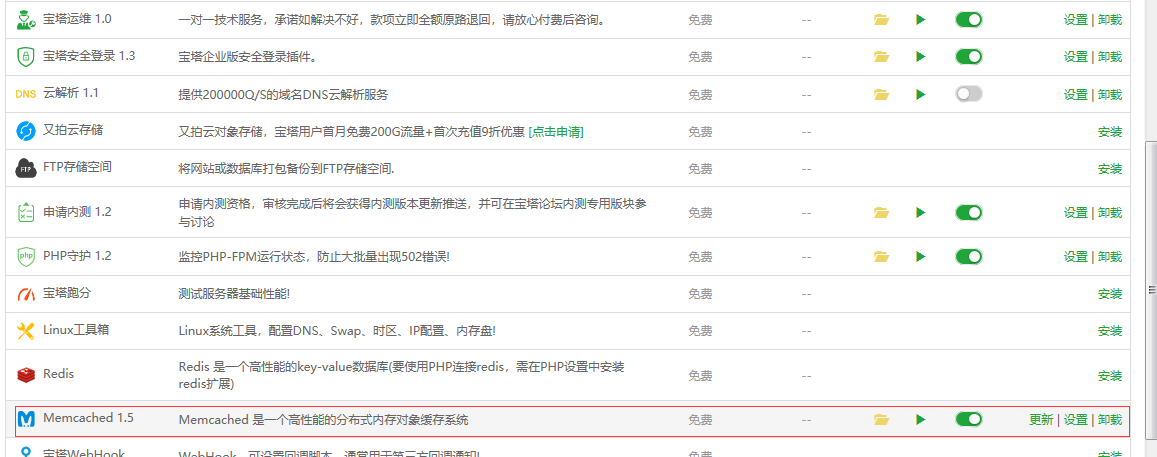Image resolution: width=1157 pixels, height=457 pixels.
Task: Open 设置 for PHP守护
Action: click(1075, 257)
